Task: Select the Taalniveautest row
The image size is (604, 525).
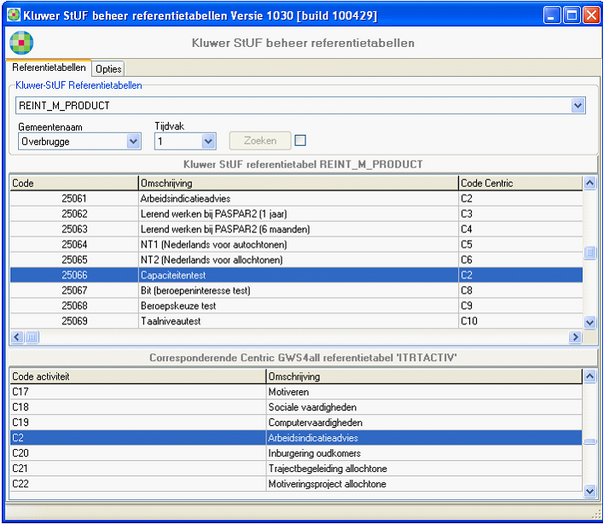Action: tap(296, 321)
